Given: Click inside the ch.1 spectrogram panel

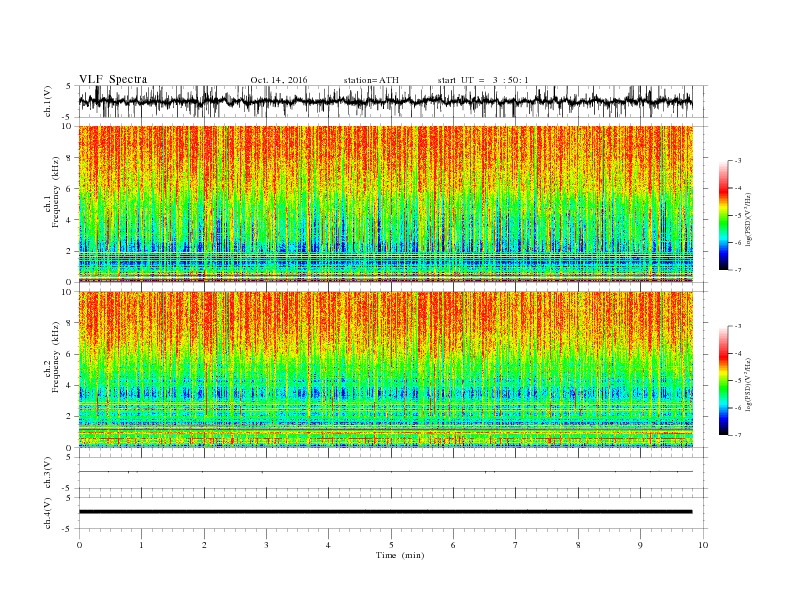Looking at the screenshot, I should point(385,204).
